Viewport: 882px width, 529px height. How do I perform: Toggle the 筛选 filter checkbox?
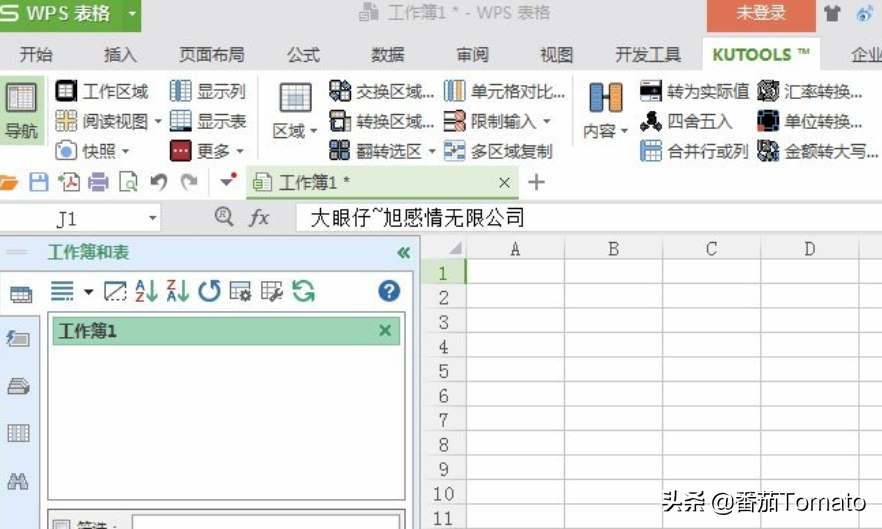tap(61, 526)
